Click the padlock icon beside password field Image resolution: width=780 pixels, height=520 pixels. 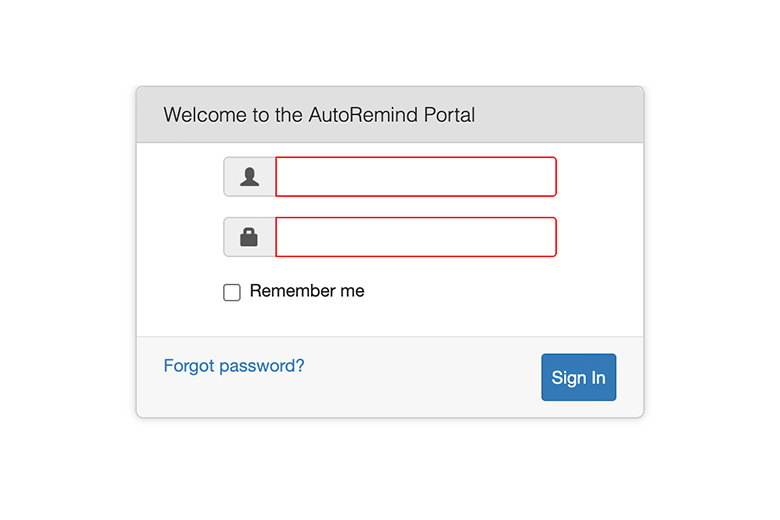250,237
